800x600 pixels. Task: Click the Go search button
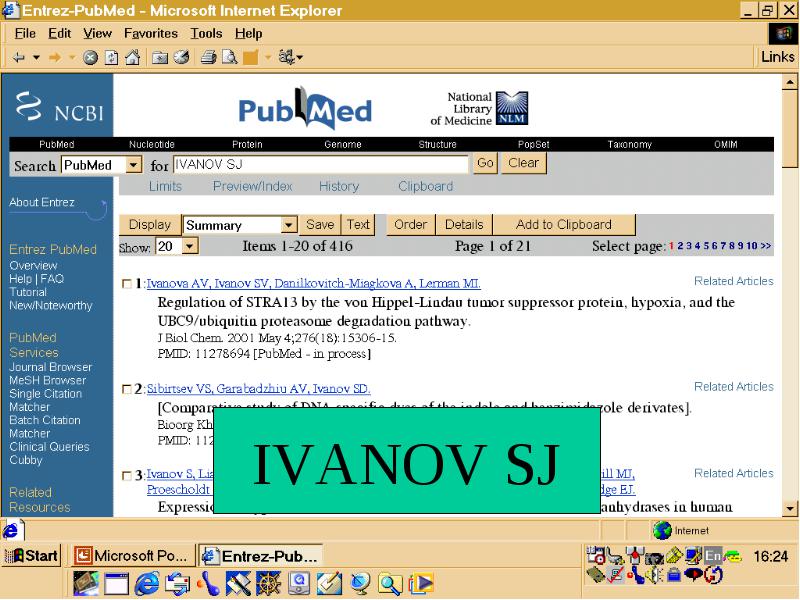(x=485, y=163)
